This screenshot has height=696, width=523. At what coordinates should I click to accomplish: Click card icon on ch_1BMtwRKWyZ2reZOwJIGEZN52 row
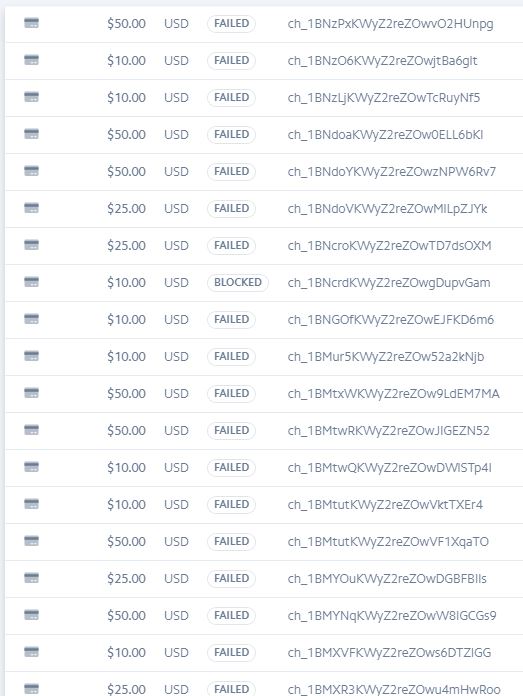(x=31, y=430)
